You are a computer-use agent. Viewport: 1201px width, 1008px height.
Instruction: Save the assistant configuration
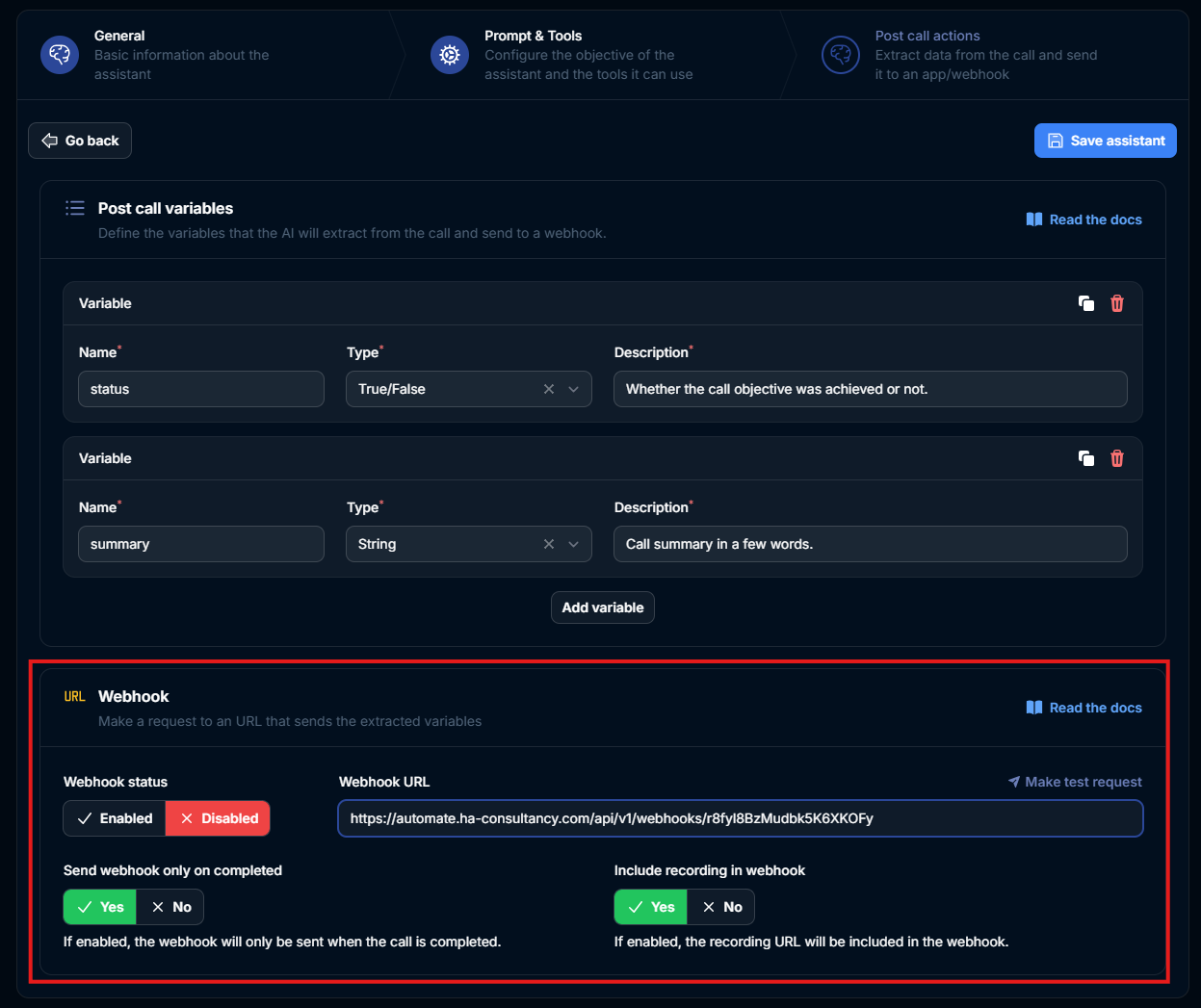[1105, 140]
